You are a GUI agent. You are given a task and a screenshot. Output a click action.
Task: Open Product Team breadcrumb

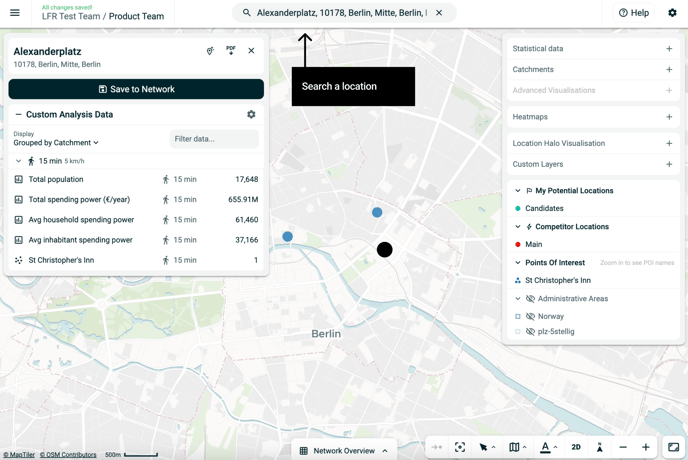tap(136, 16)
